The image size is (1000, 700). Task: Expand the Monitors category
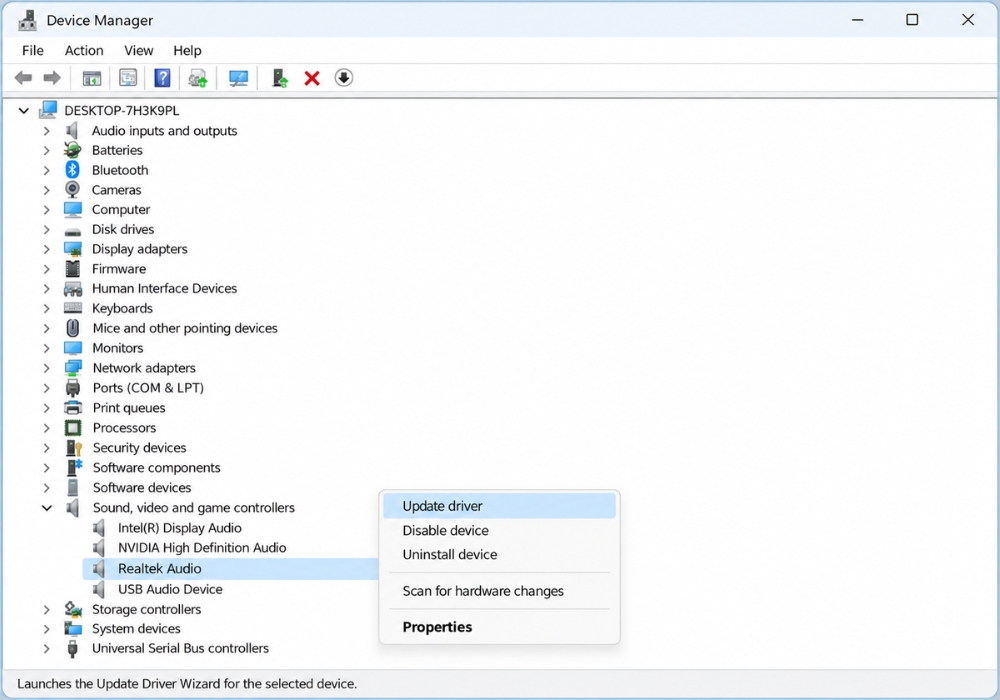[x=46, y=348]
